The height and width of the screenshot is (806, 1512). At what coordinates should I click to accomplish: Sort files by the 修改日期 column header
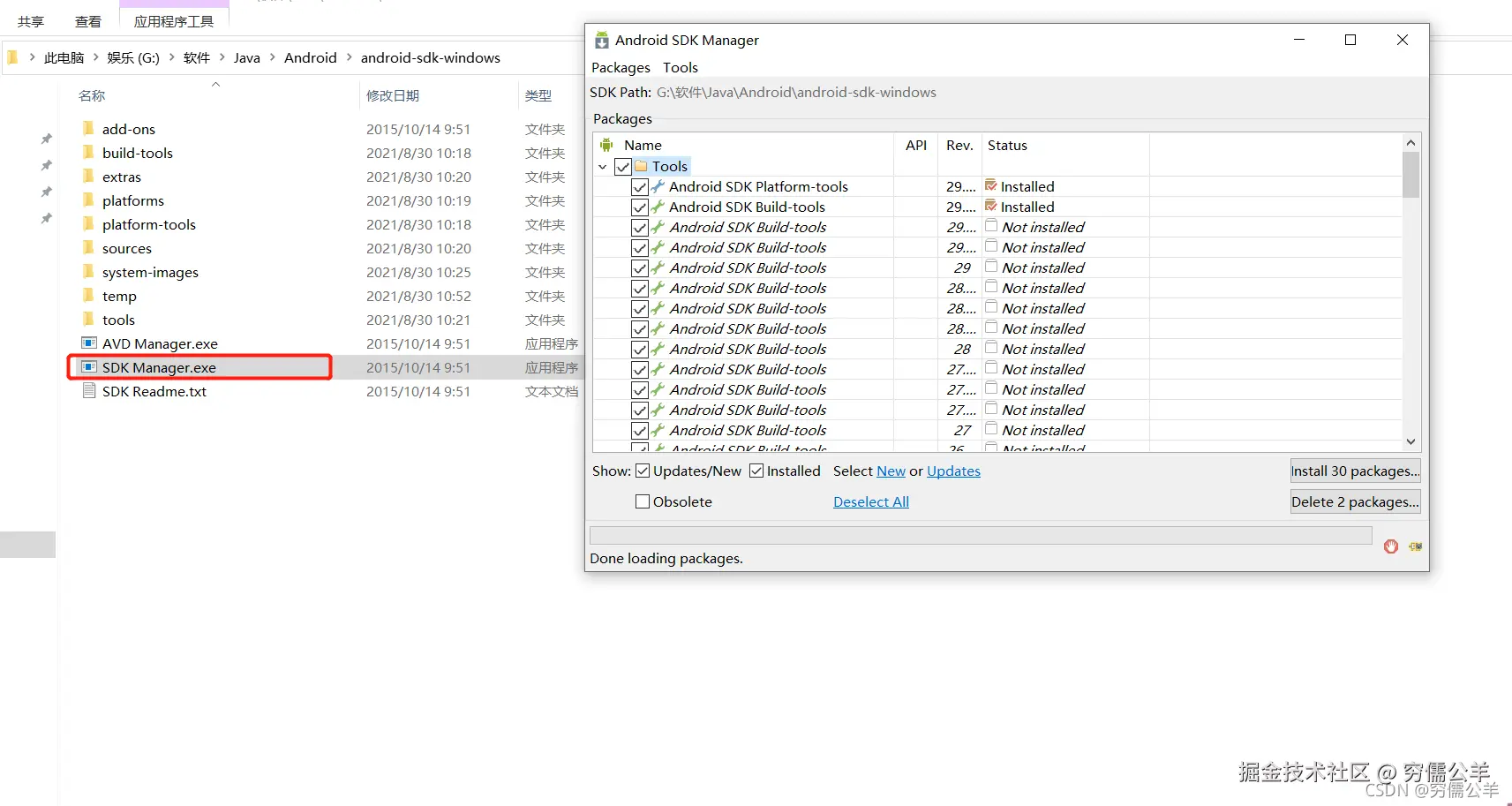pyautogui.click(x=393, y=95)
